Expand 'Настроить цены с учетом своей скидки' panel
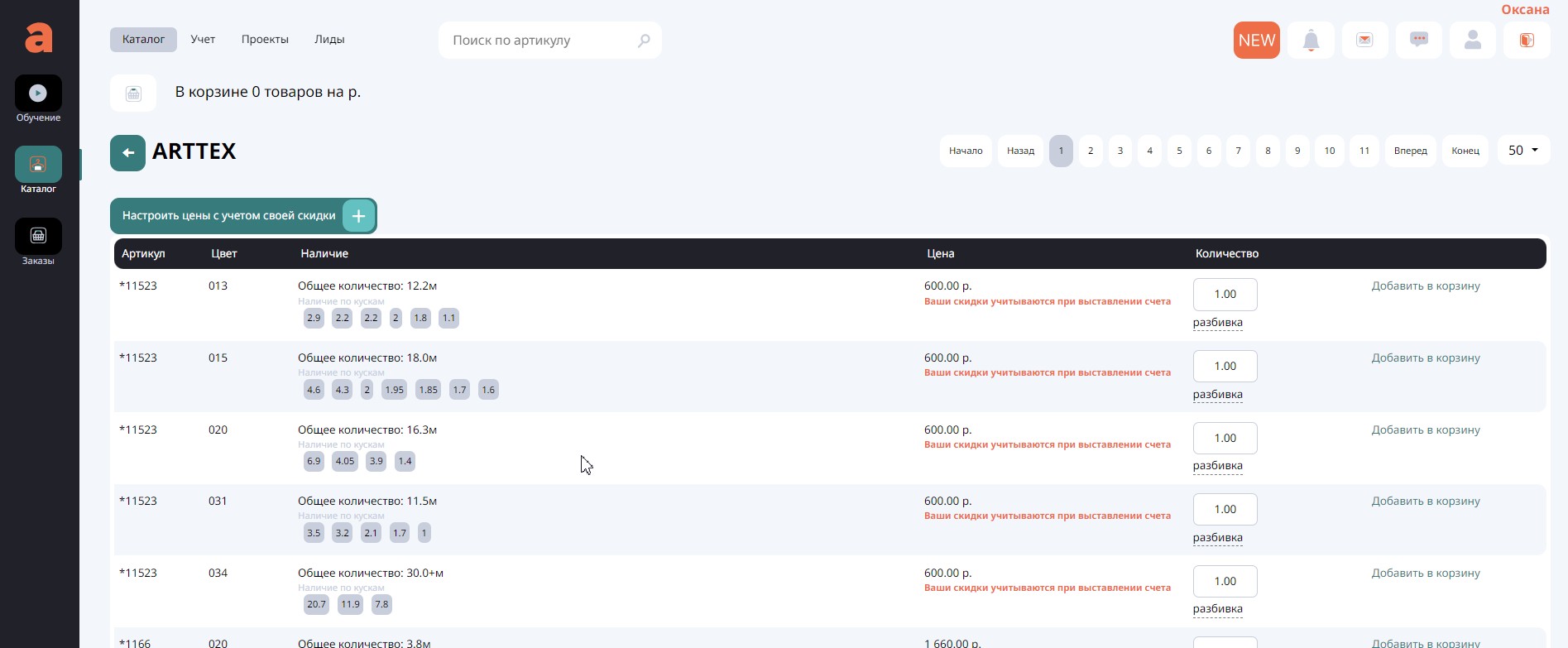This screenshot has height=648, width=1568. click(x=358, y=216)
